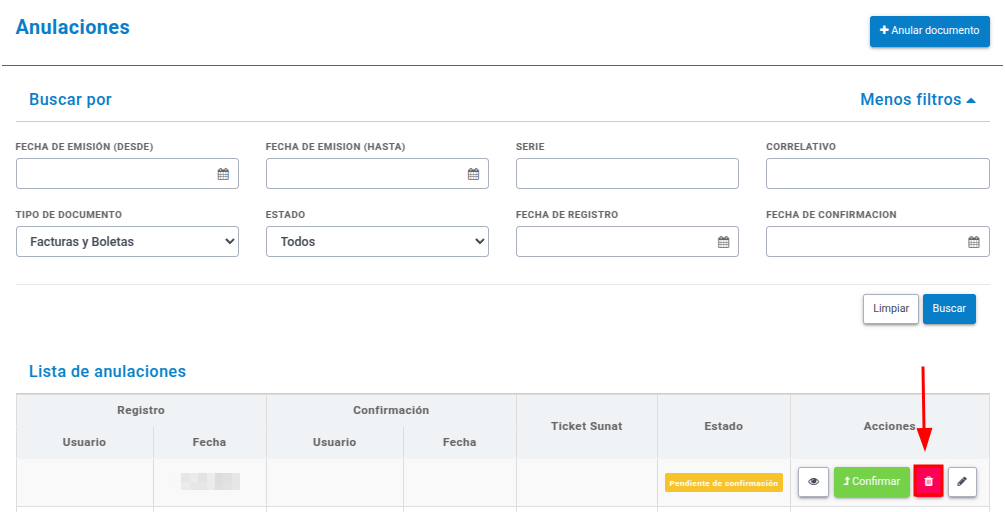The image size is (1005, 512).
Task: Open the Estado dropdown showing Todos
Action: pos(378,242)
